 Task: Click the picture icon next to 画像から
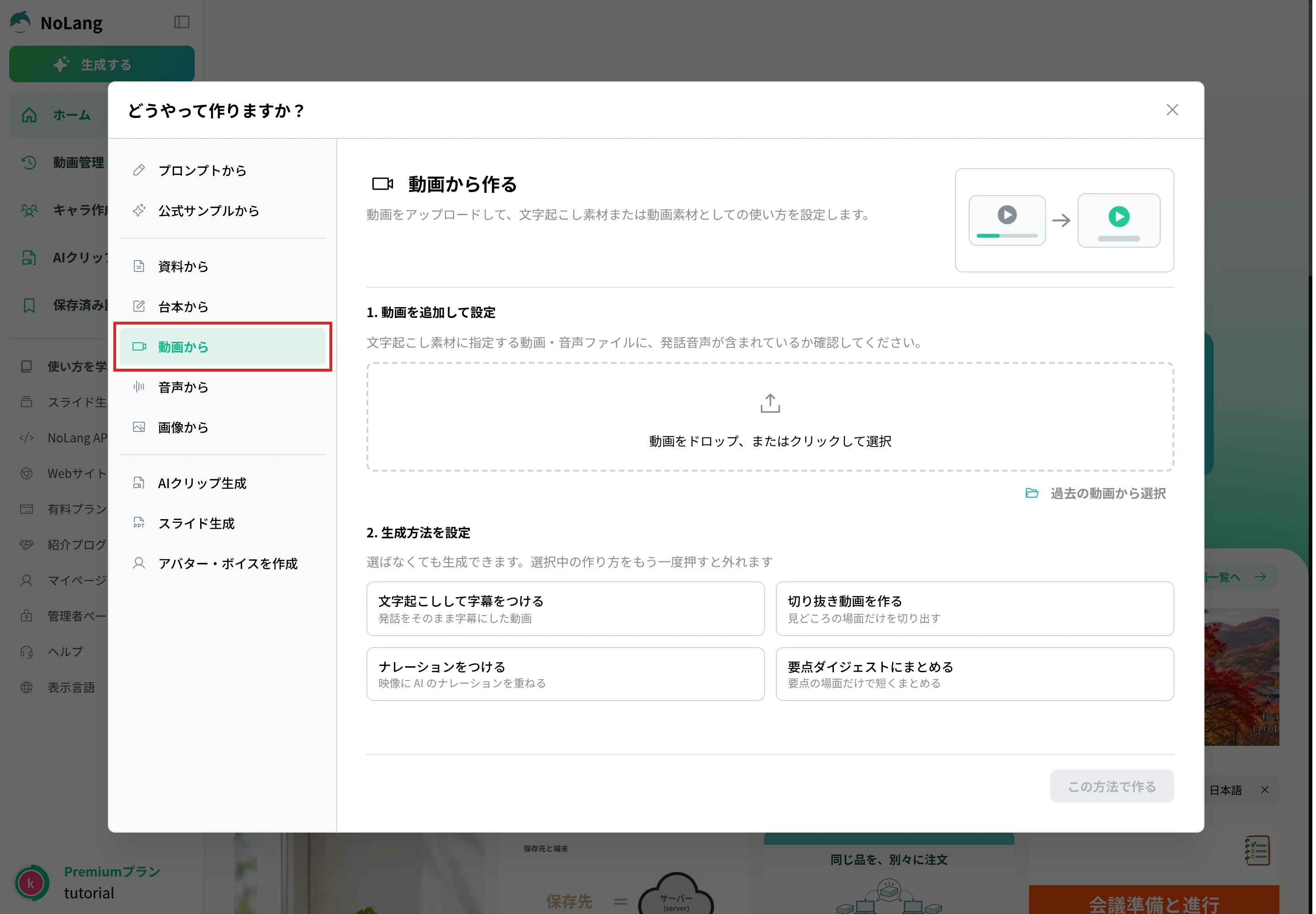click(138, 427)
